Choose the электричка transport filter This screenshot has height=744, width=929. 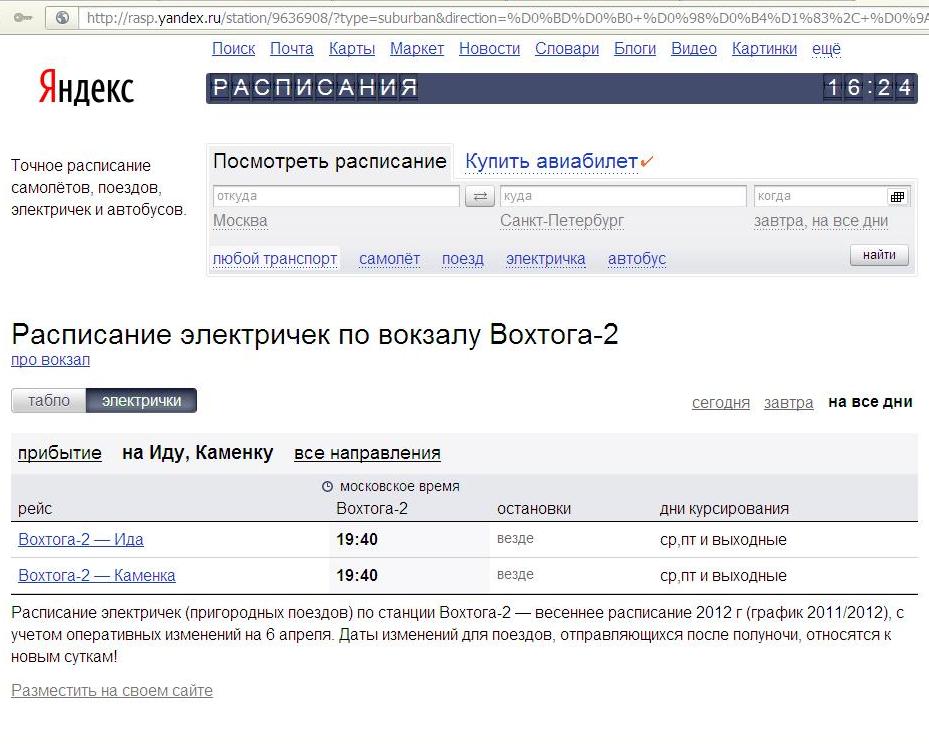(x=545, y=259)
